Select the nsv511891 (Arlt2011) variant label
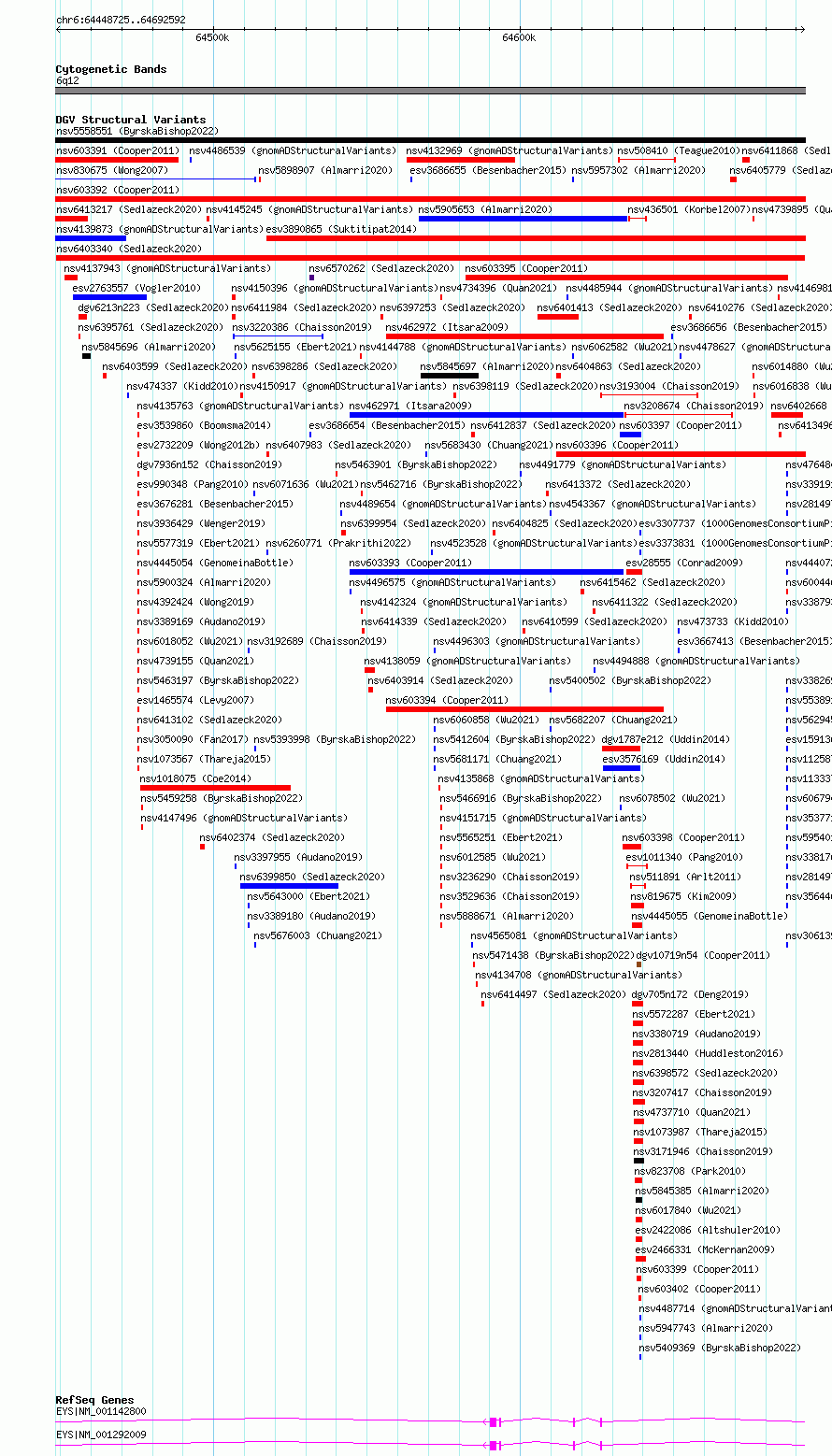 [x=685, y=877]
